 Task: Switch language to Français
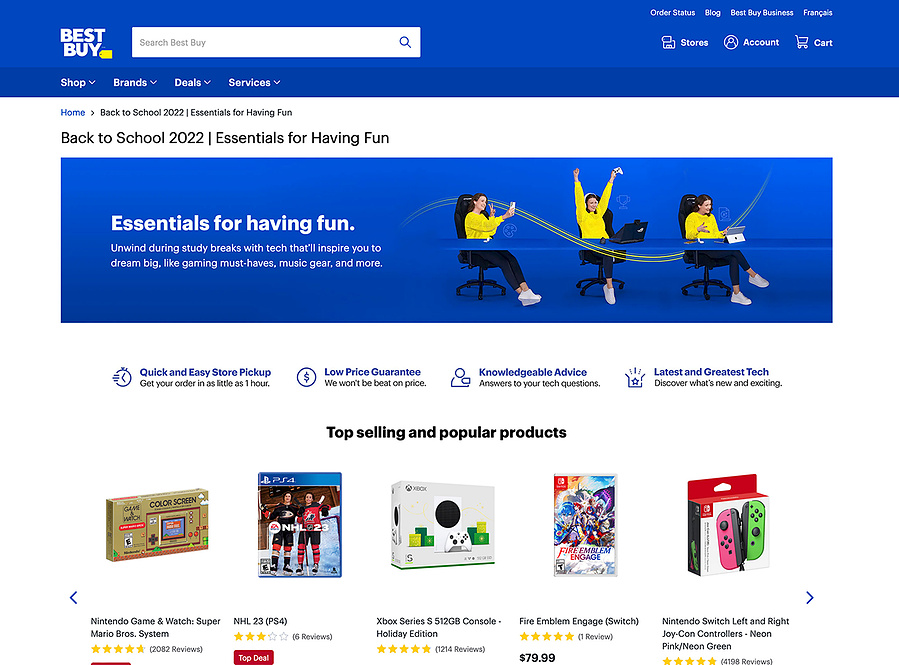(818, 13)
